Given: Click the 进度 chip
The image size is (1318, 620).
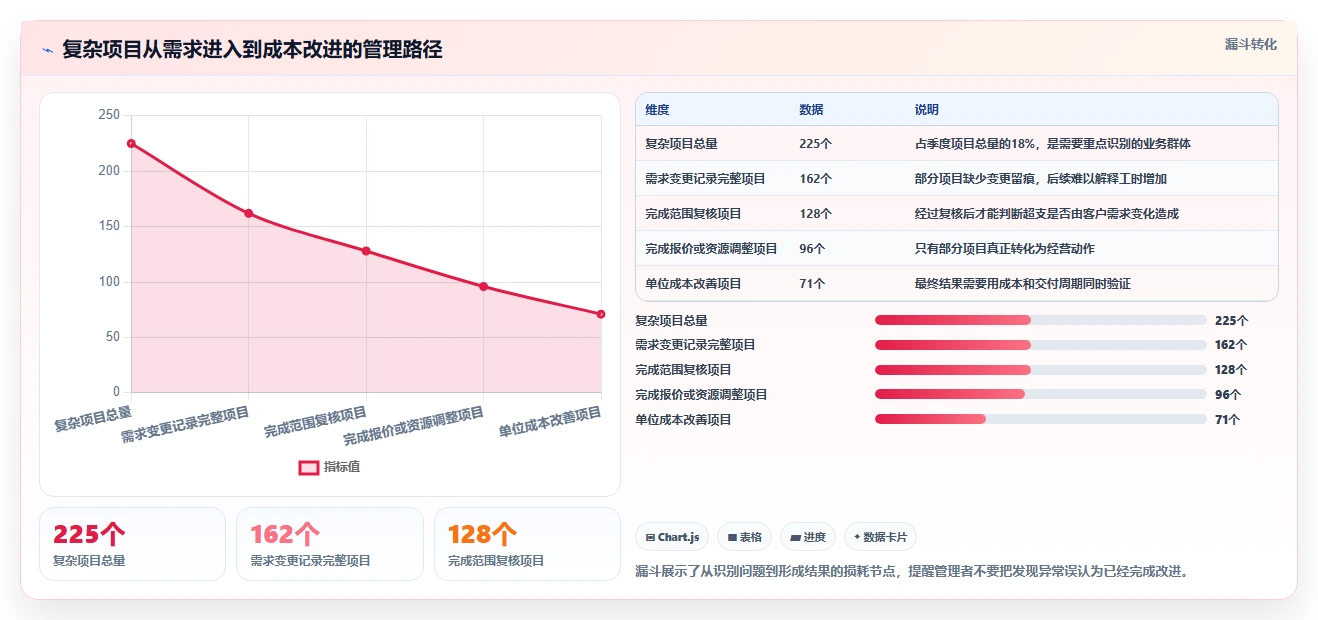Looking at the screenshot, I should (808, 537).
